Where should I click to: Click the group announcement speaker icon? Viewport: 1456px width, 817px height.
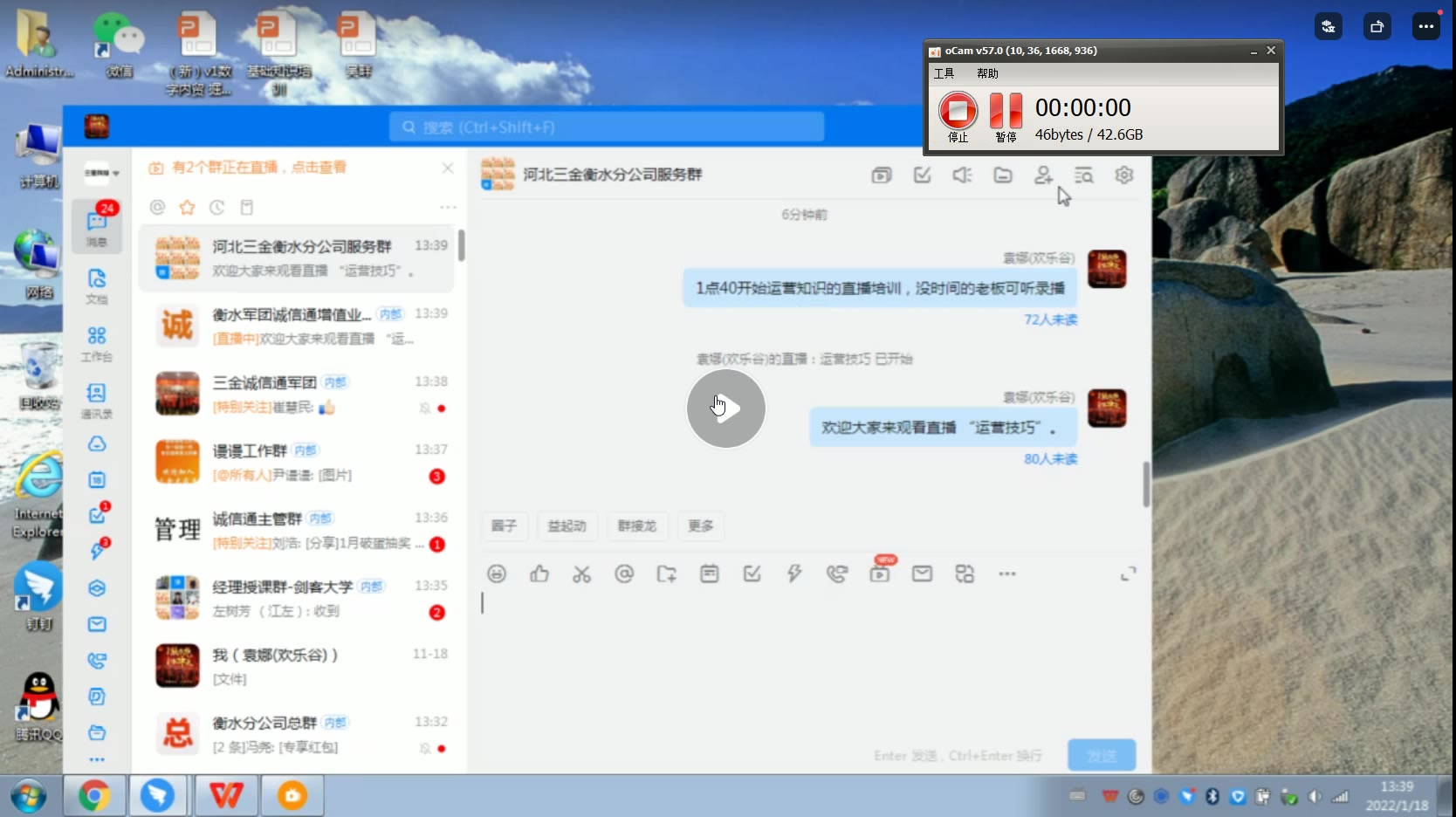click(962, 175)
